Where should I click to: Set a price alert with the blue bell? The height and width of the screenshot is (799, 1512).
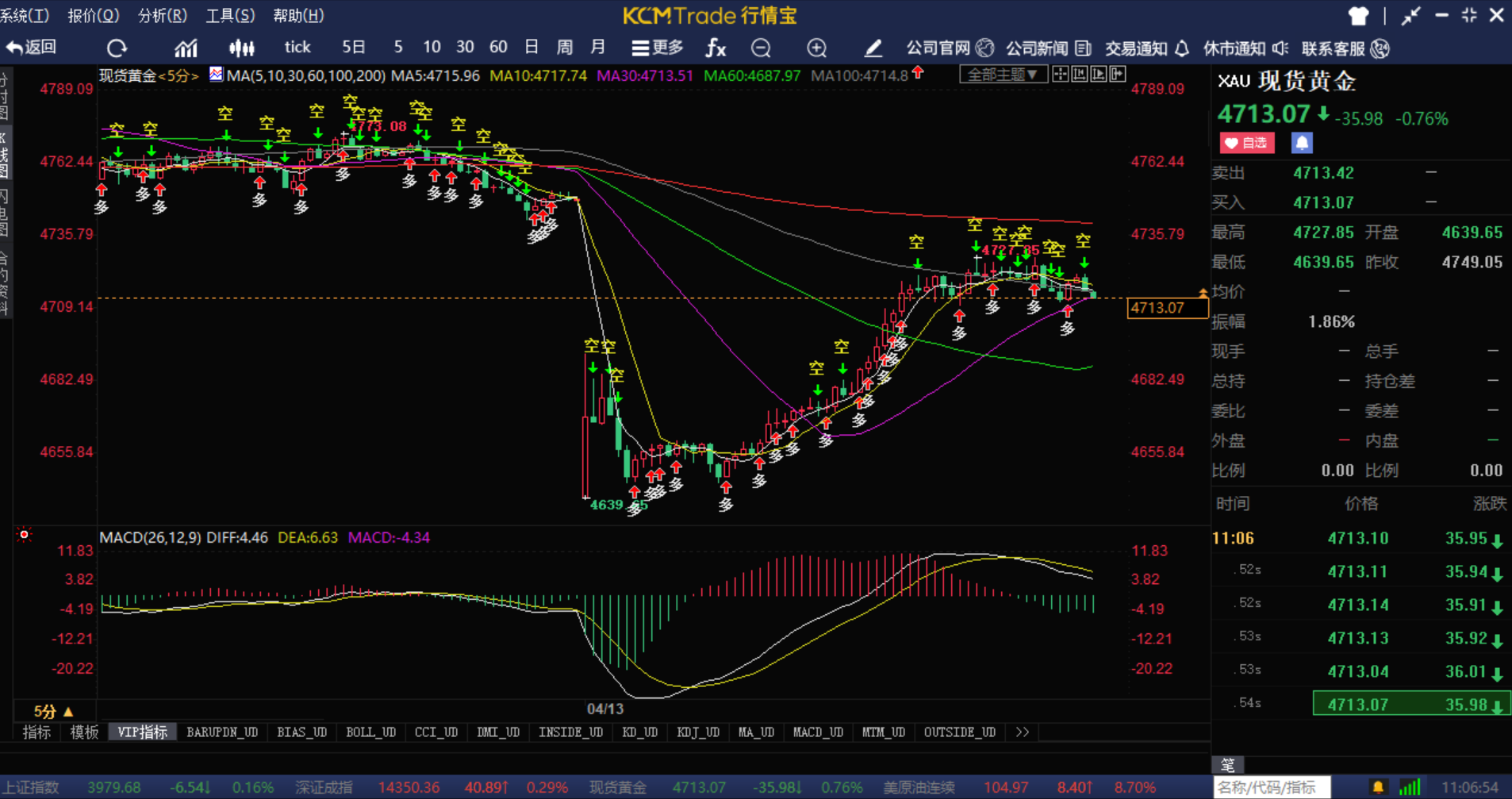(x=1302, y=143)
